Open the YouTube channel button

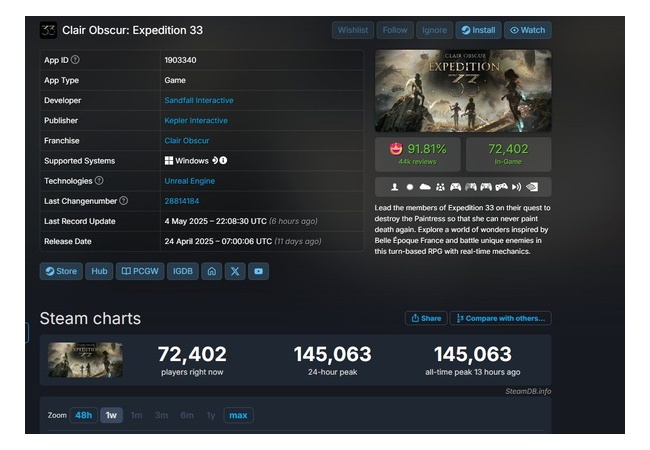coord(258,271)
